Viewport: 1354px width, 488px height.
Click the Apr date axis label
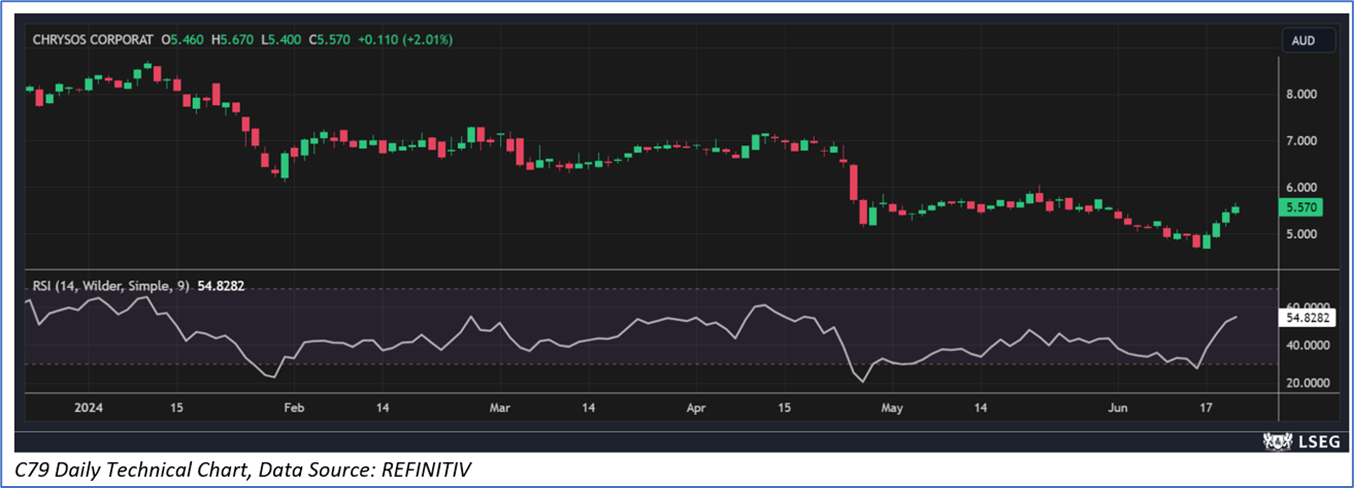696,408
